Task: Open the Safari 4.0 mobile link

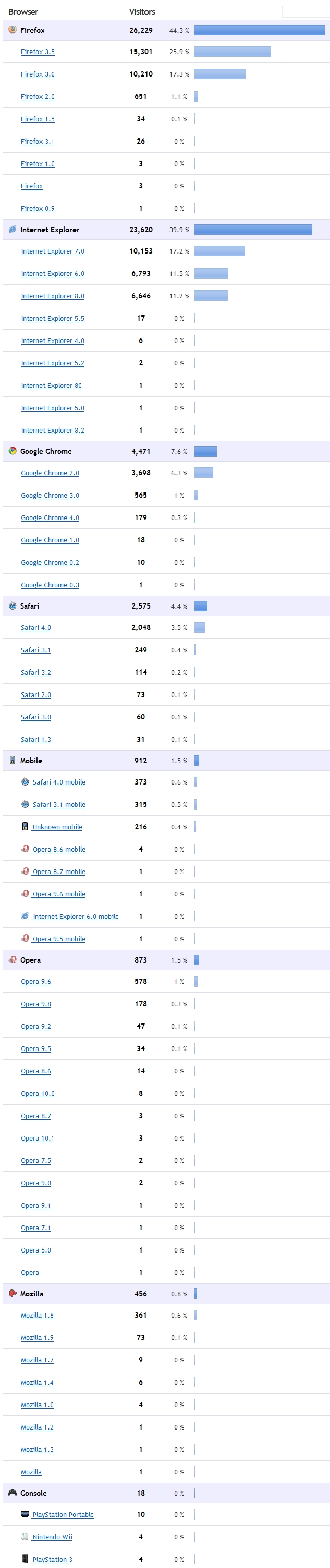Action: 59,782
